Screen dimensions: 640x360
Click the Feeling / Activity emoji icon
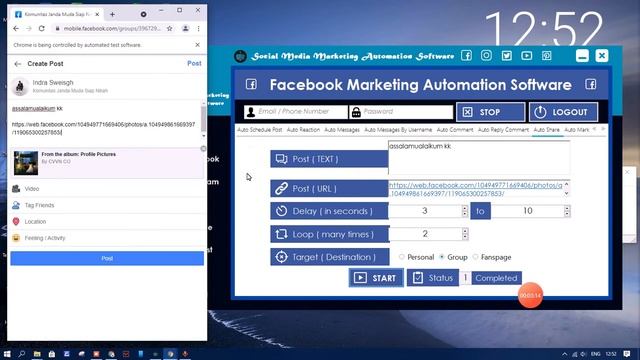pos(16,238)
